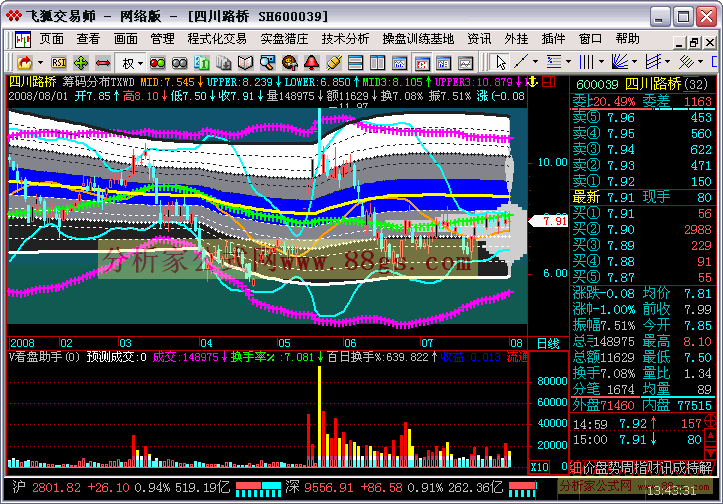
Task: Open the 权 dropdown
Action: coord(132,63)
